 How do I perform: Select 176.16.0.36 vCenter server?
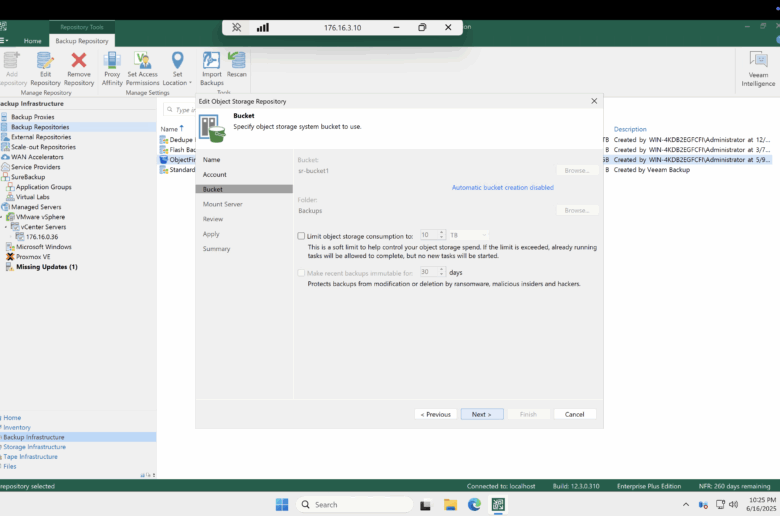click(42, 237)
